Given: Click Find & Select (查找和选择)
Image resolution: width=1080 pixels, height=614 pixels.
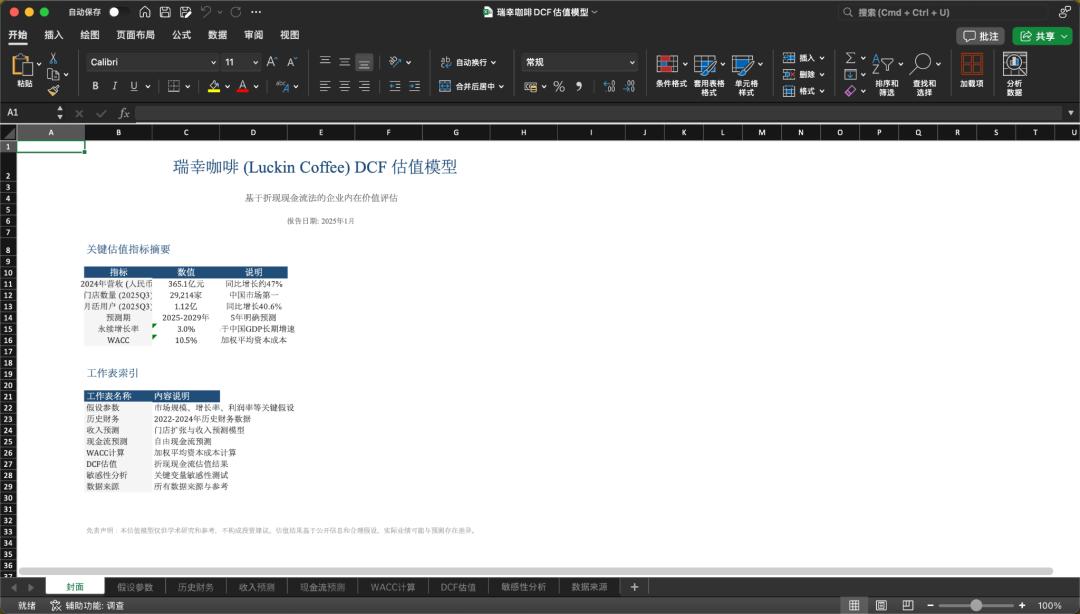Looking at the screenshot, I should [x=924, y=74].
